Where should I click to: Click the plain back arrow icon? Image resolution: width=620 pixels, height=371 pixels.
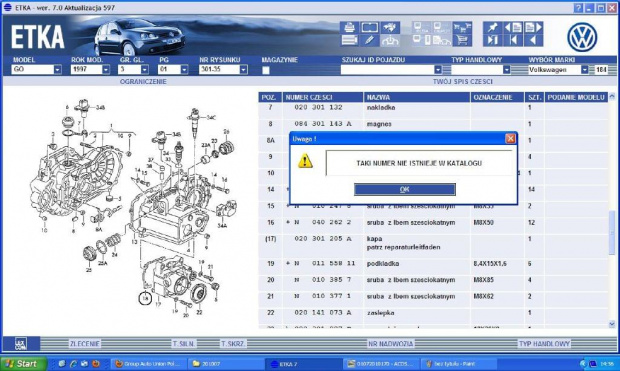(x=533, y=40)
